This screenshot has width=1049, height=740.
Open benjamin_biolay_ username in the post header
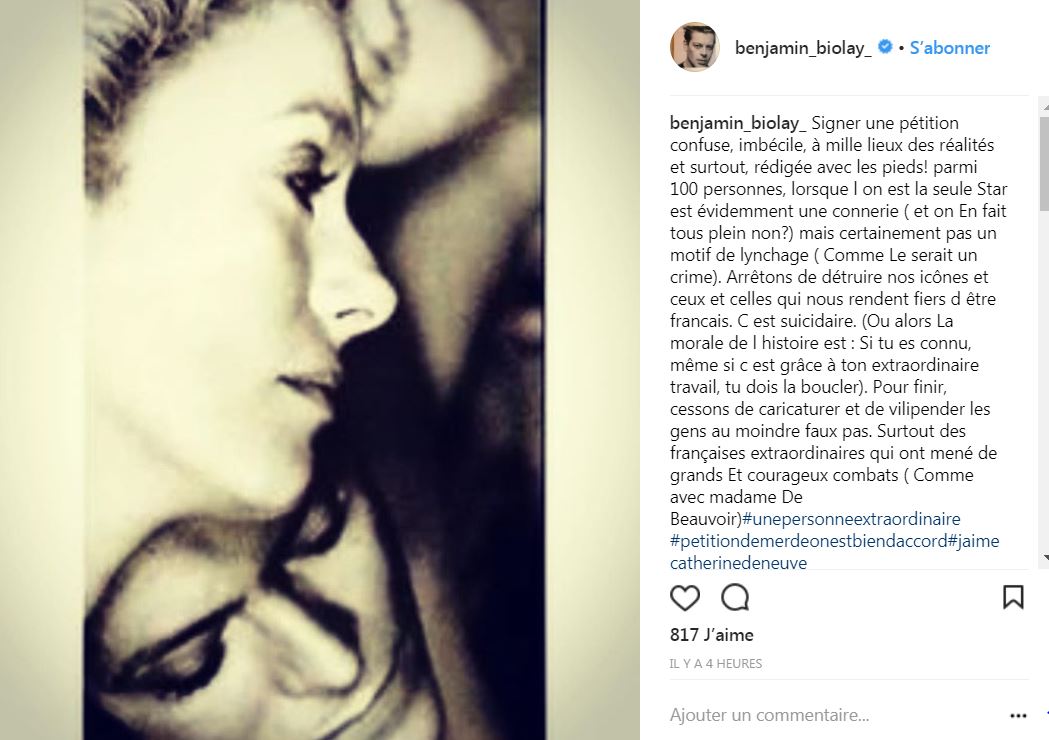803,48
